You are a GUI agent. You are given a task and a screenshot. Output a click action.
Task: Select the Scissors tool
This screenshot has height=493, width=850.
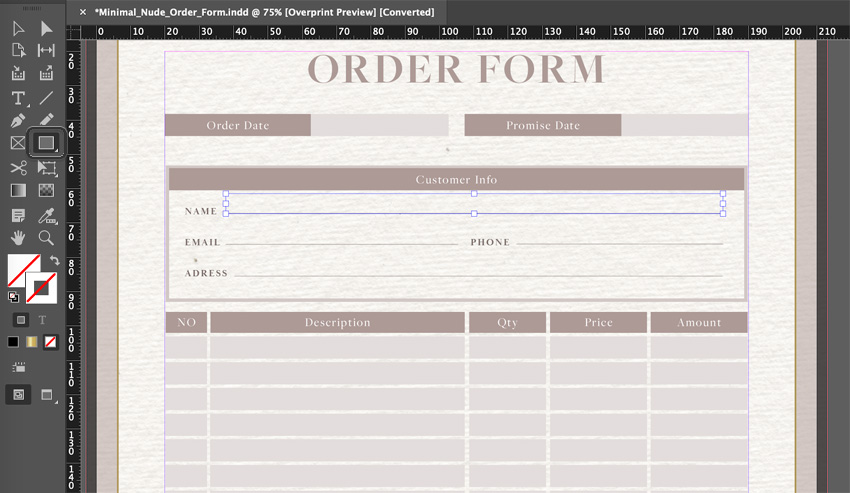[x=18, y=168]
